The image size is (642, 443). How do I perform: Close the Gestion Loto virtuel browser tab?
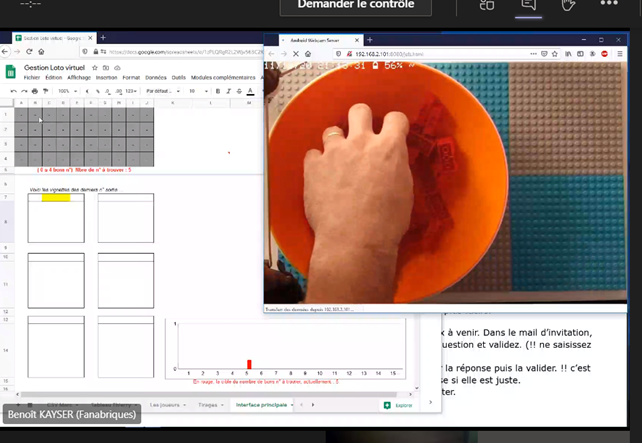(90, 38)
